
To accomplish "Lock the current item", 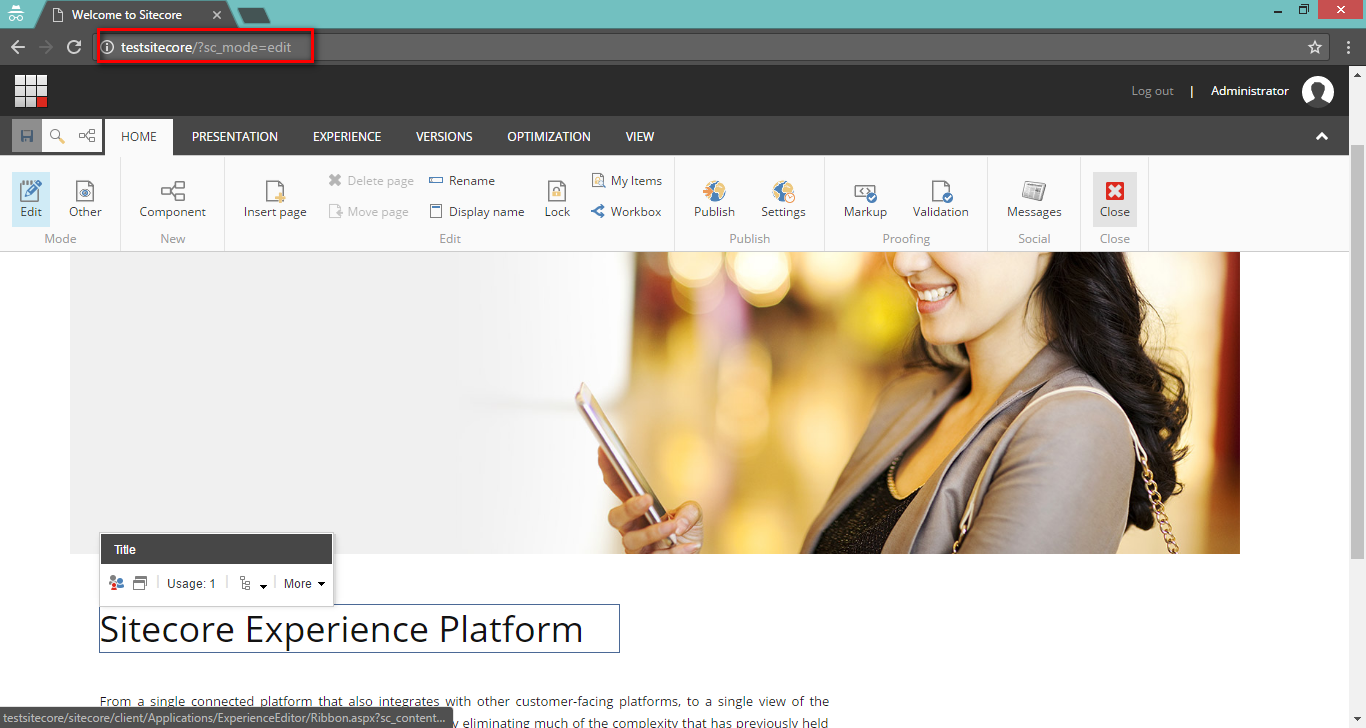I will point(557,198).
